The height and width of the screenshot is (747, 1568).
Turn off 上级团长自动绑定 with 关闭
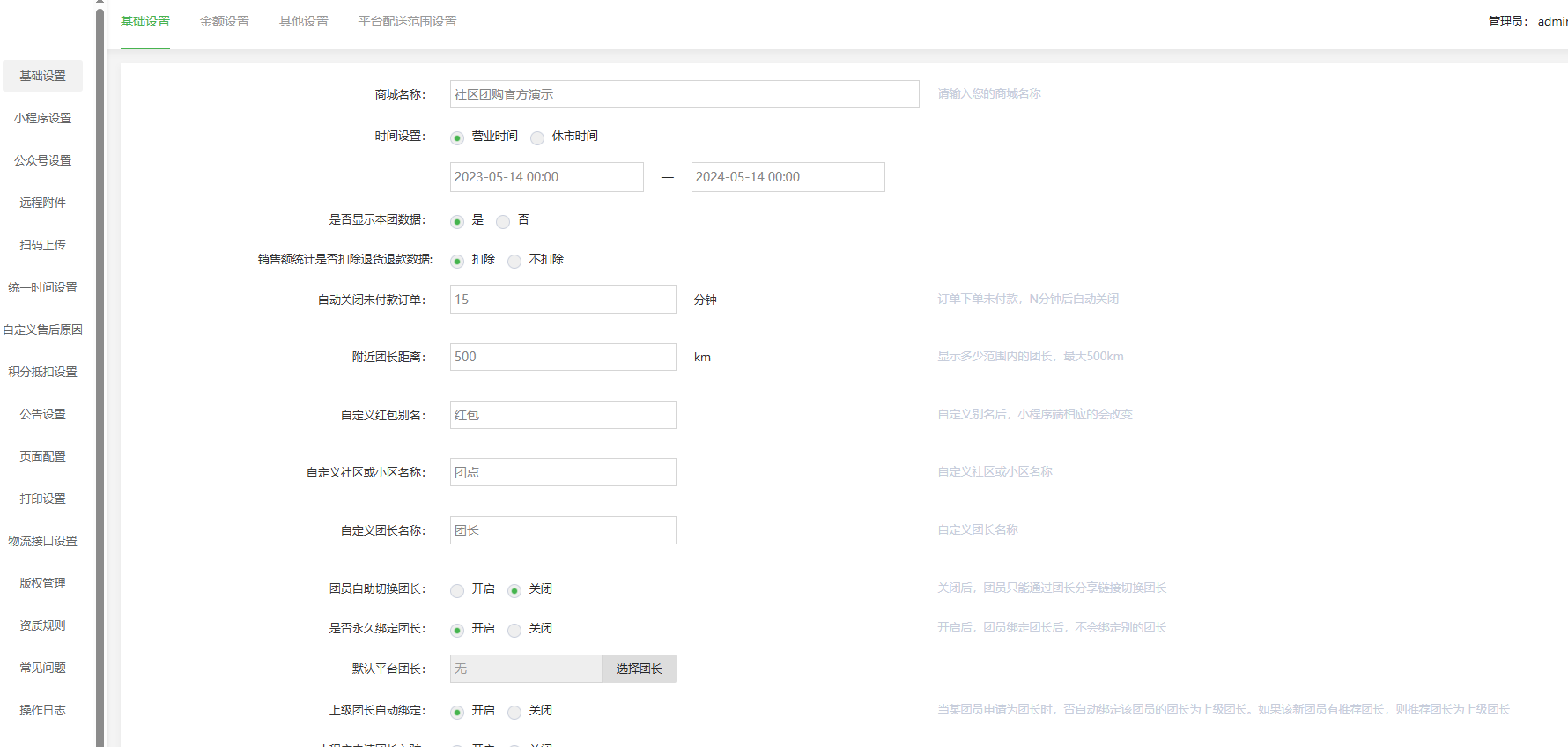point(514,712)
